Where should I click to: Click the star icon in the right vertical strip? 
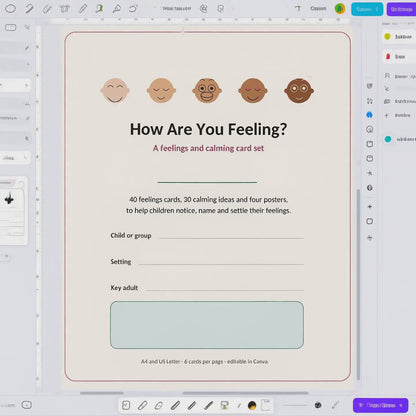click(x=370, y=173)
